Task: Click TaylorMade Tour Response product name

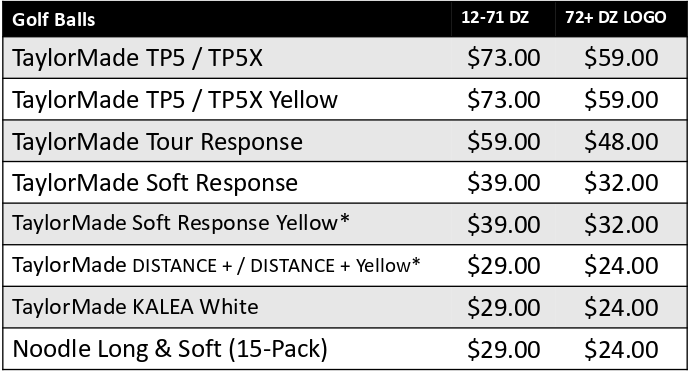Action: coord(157,142)
